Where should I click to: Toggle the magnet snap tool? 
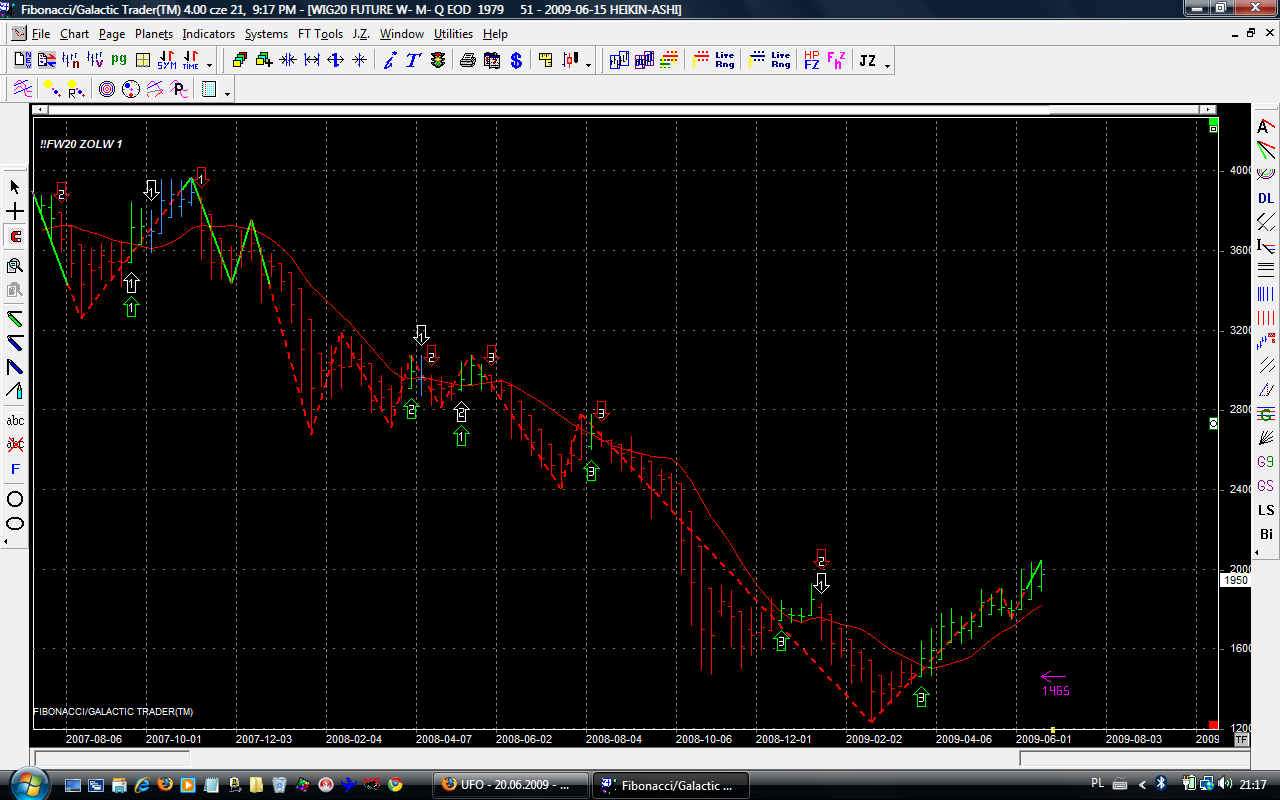(15, 237)
